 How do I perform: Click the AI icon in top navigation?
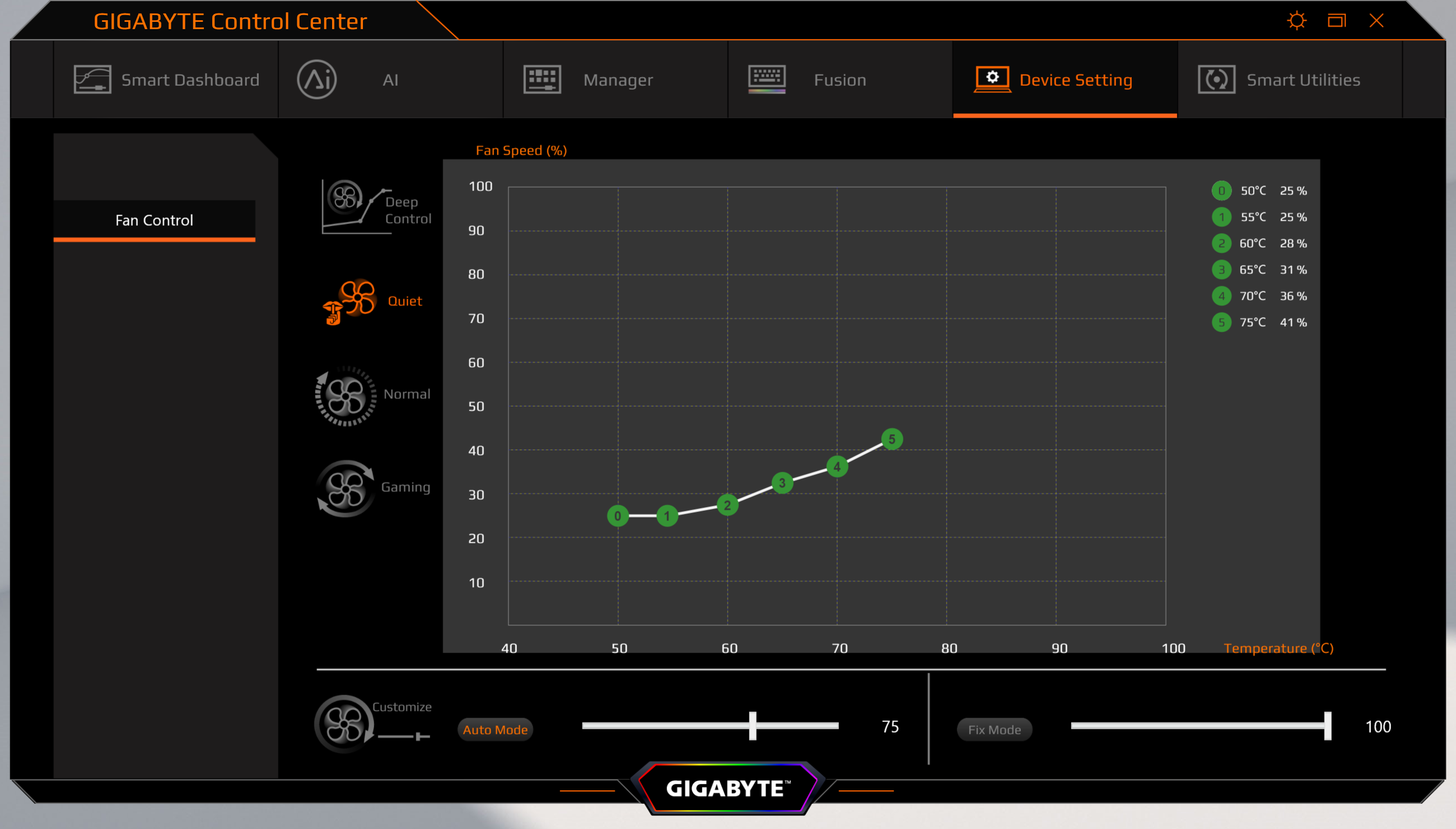click(317, 80)
